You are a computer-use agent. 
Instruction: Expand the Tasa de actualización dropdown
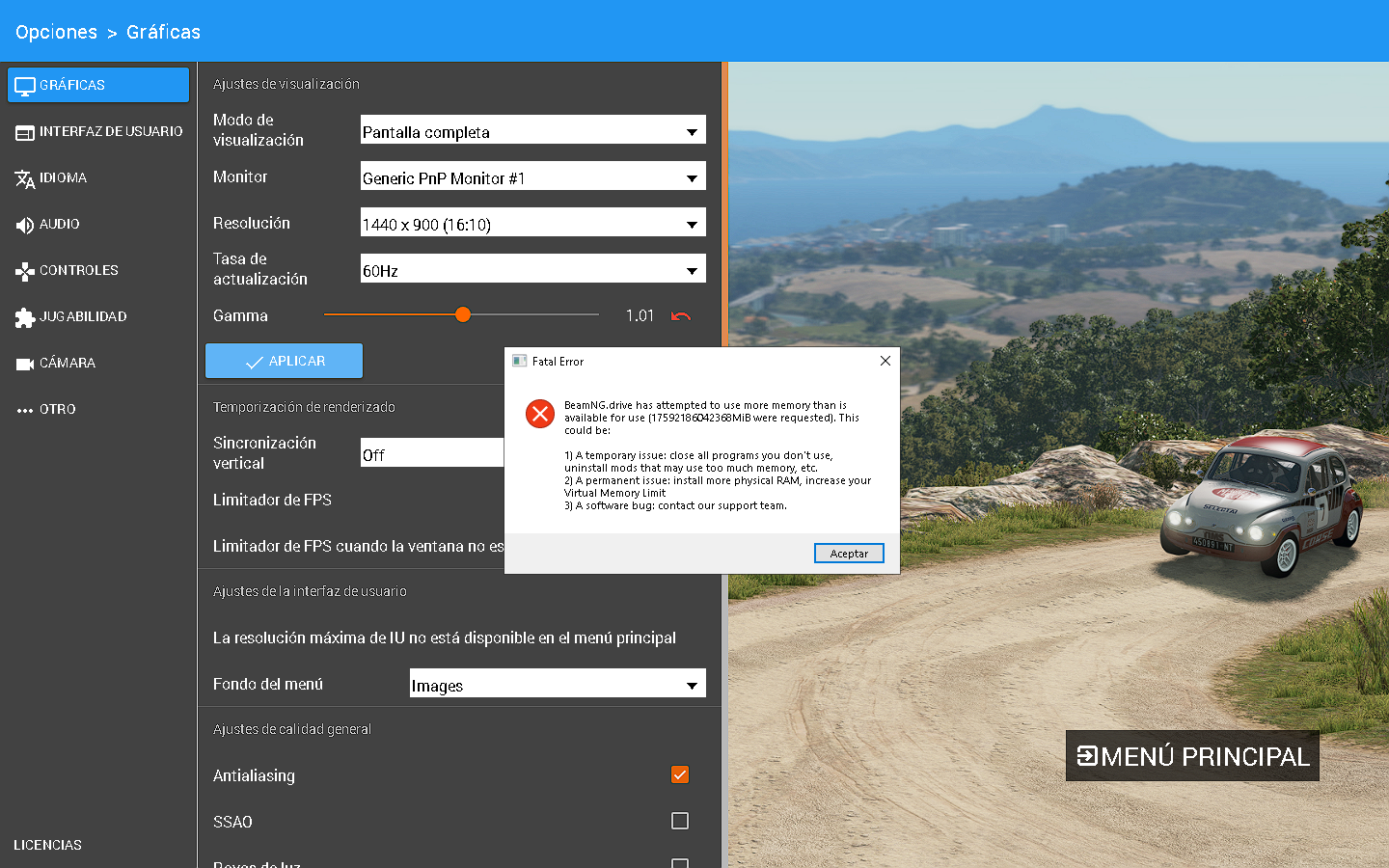click(533, 269)
